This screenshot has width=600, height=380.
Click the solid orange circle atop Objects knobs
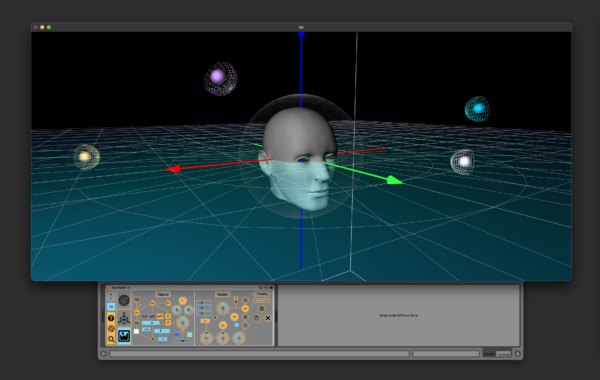[x=183, y=300]
